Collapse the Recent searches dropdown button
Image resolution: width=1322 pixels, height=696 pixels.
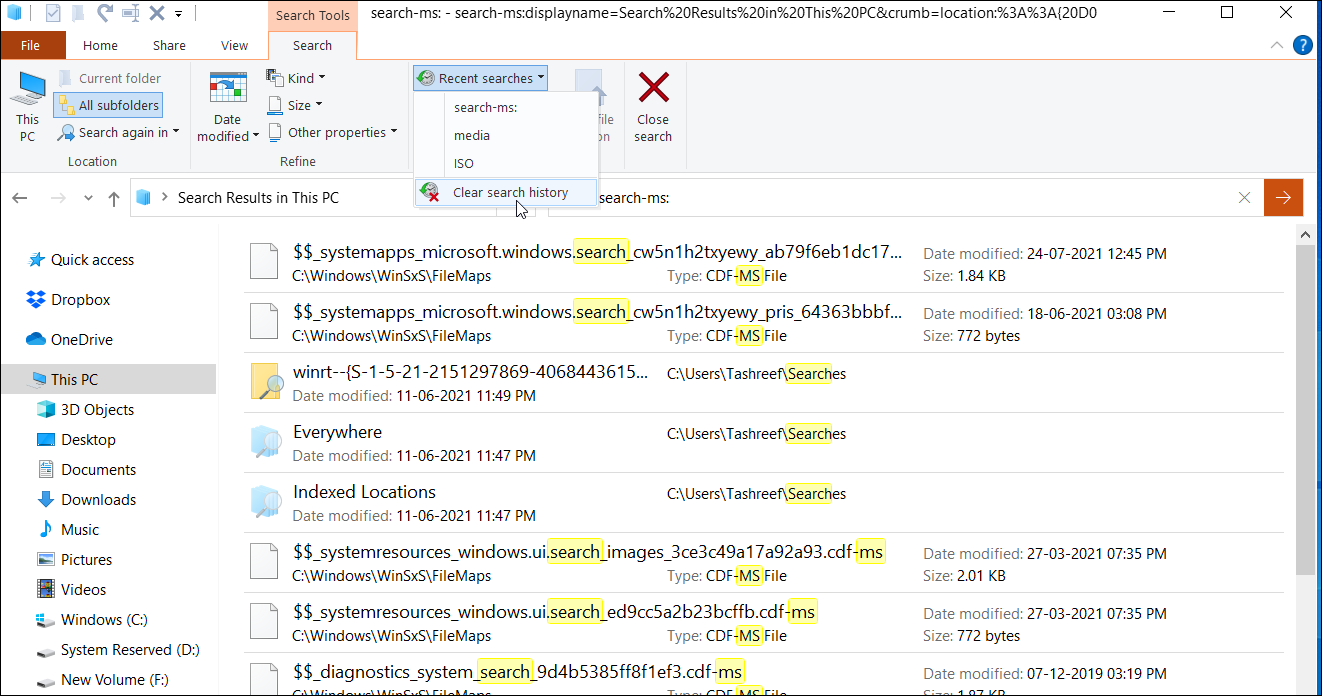tap(481, 78)
